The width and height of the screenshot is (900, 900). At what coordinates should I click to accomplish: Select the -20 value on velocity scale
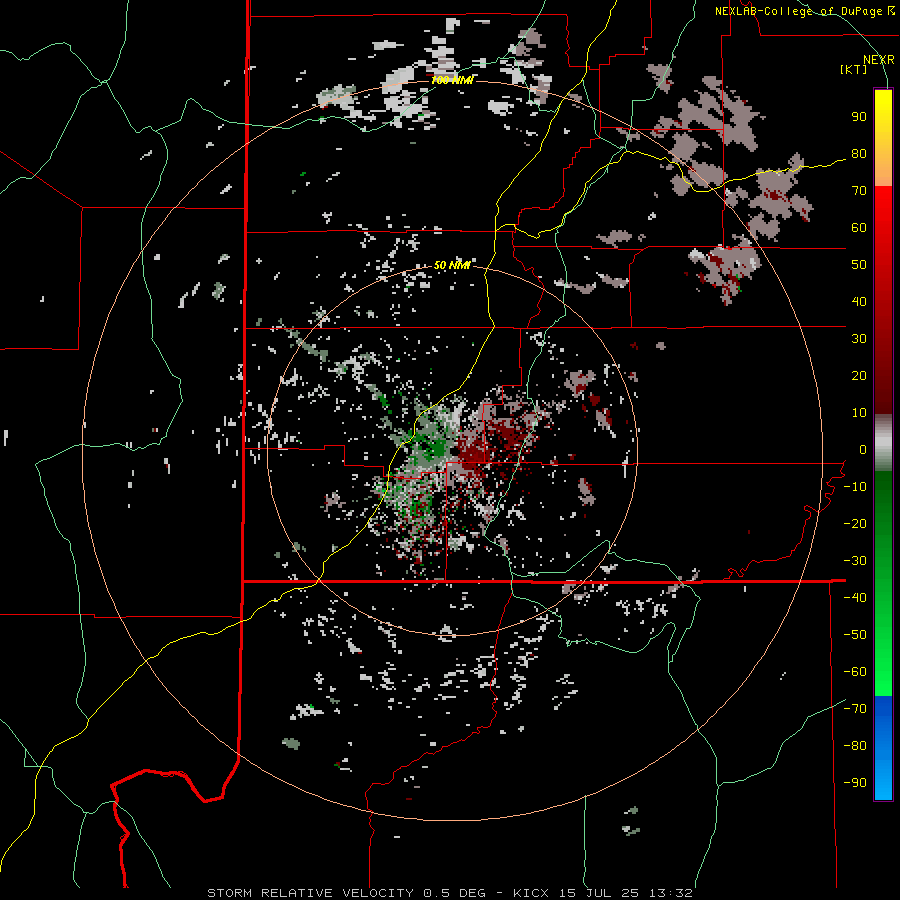coord(855,524)
